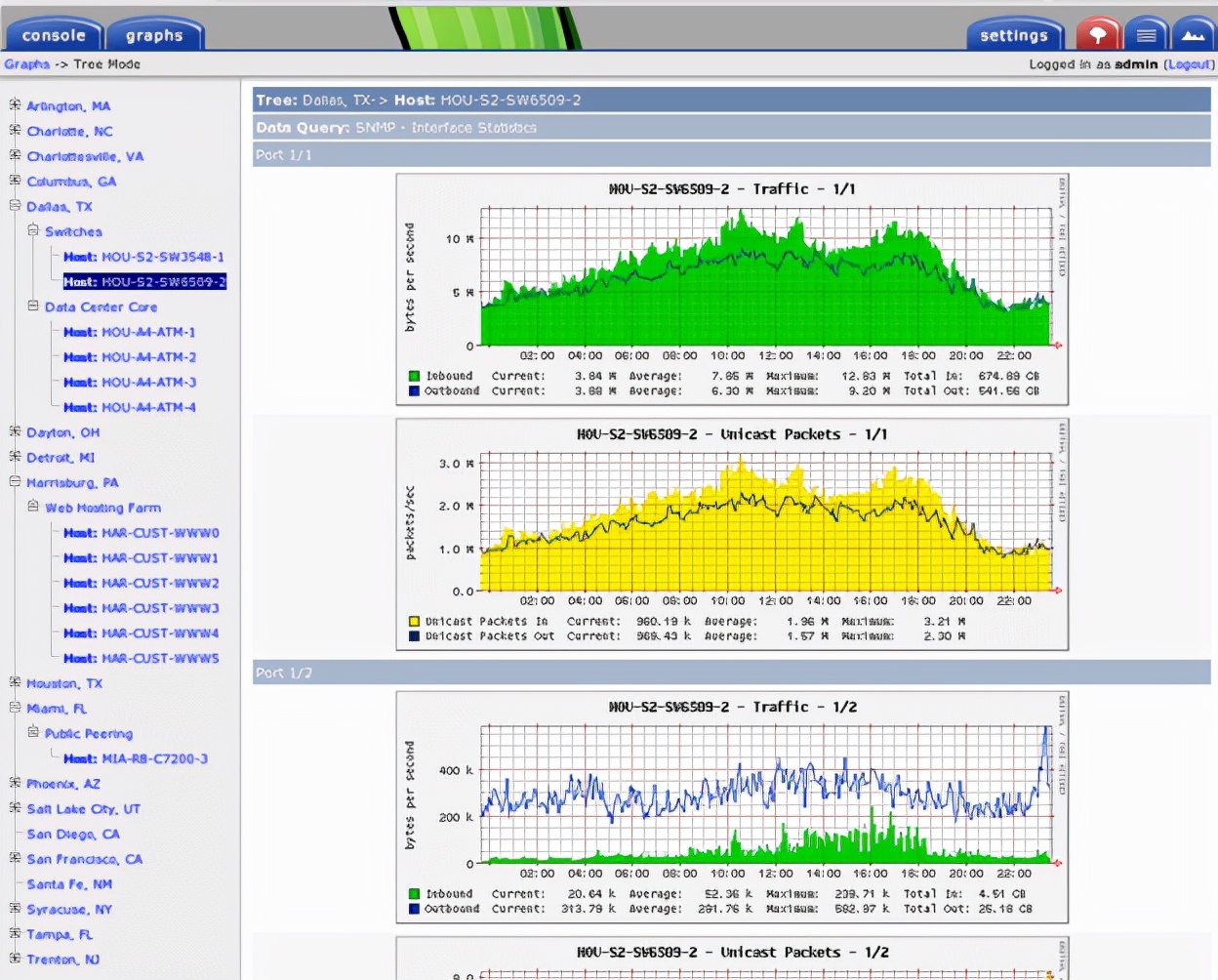Select host HOU-S2-SW3548-1 in tree
This screenshot has width=1218, height=980.
143,257
